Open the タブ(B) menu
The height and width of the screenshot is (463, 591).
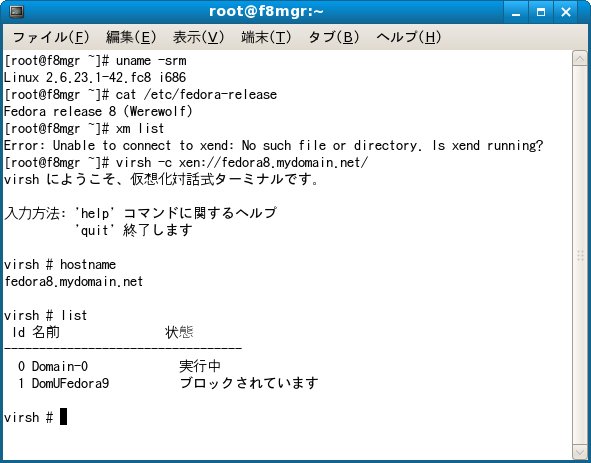334,37
